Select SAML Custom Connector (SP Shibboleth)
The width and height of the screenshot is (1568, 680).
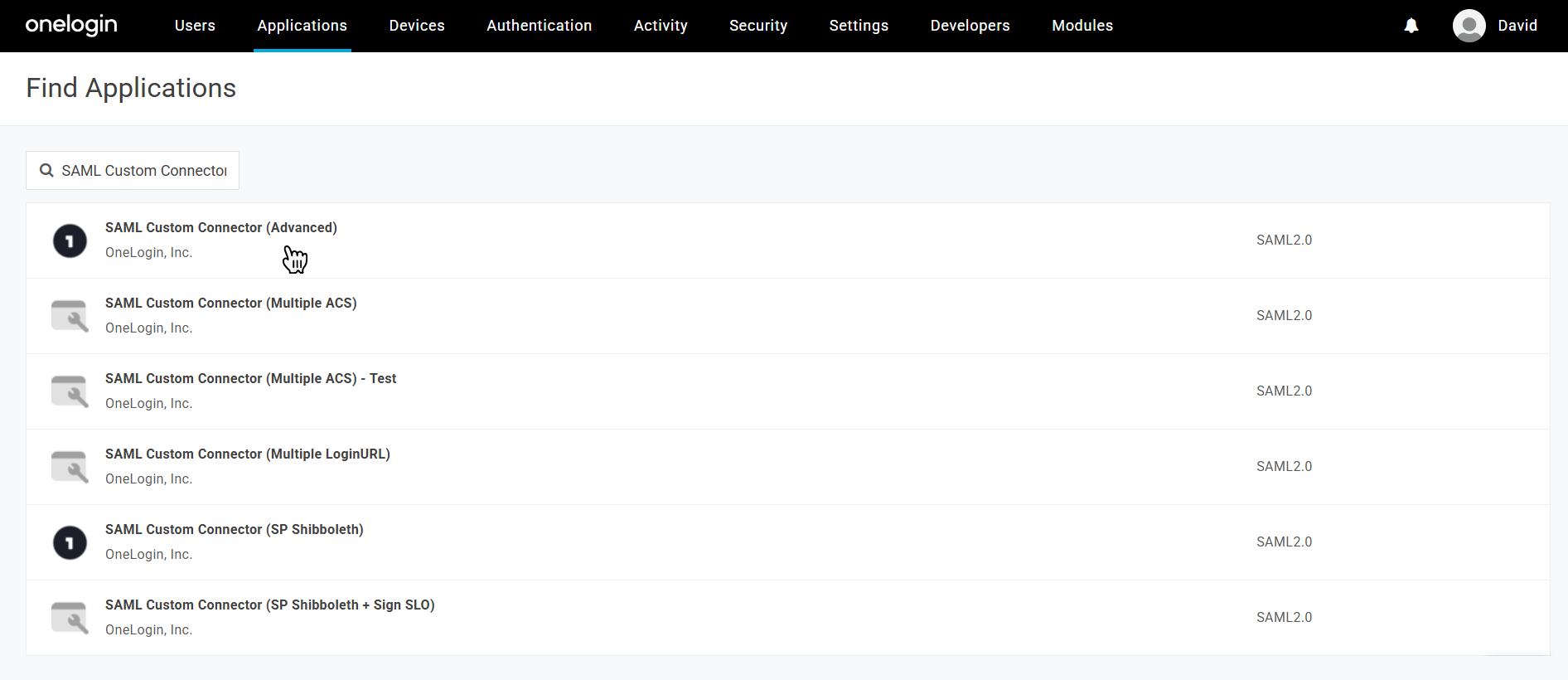[235, 529]
